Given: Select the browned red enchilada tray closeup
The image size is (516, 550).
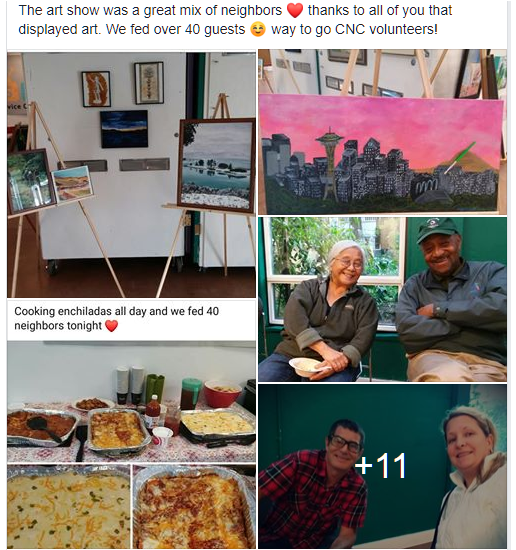Looking at the screenshot, I should point(194,507).
